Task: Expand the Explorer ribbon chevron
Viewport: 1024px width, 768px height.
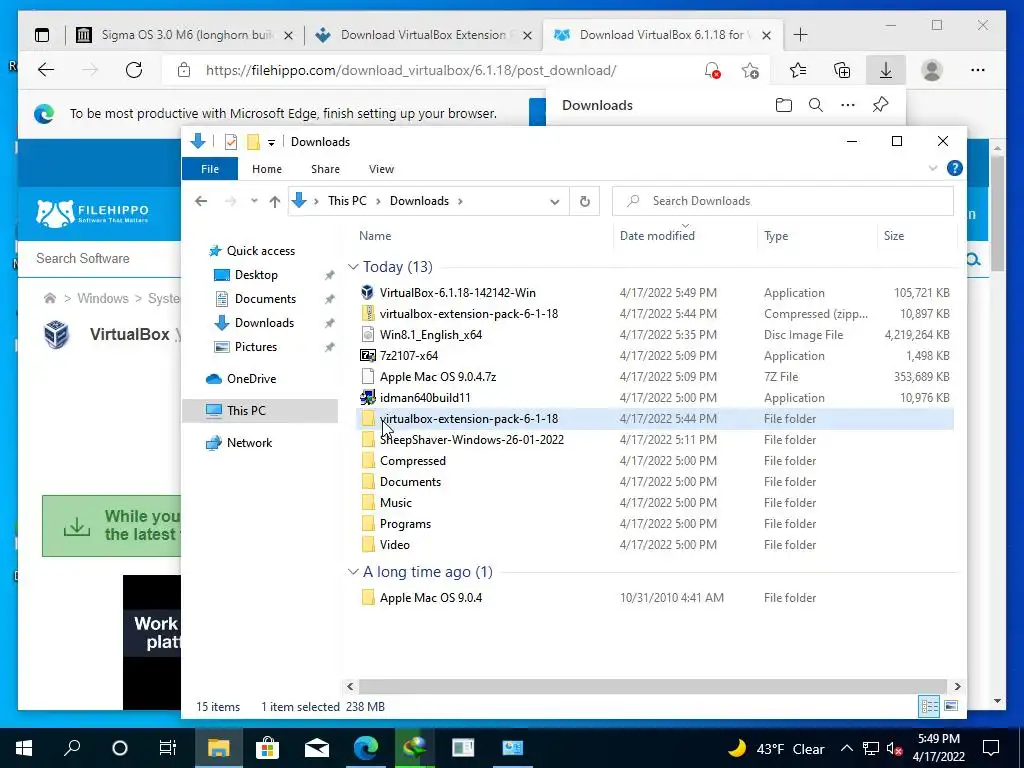Action: coord(933,168)
